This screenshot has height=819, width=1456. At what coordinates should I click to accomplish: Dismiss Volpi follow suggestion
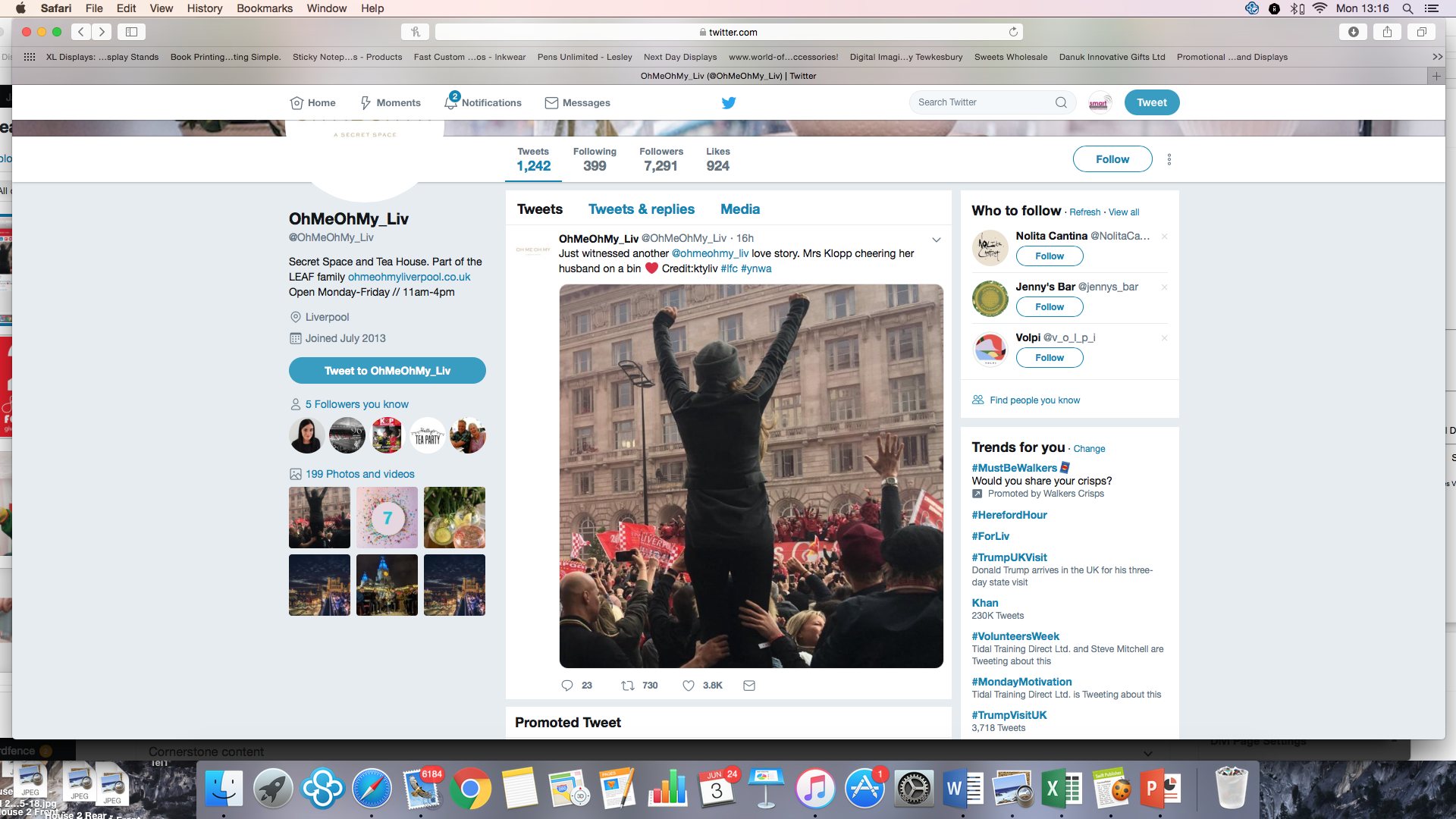[x=1164, y=338]
